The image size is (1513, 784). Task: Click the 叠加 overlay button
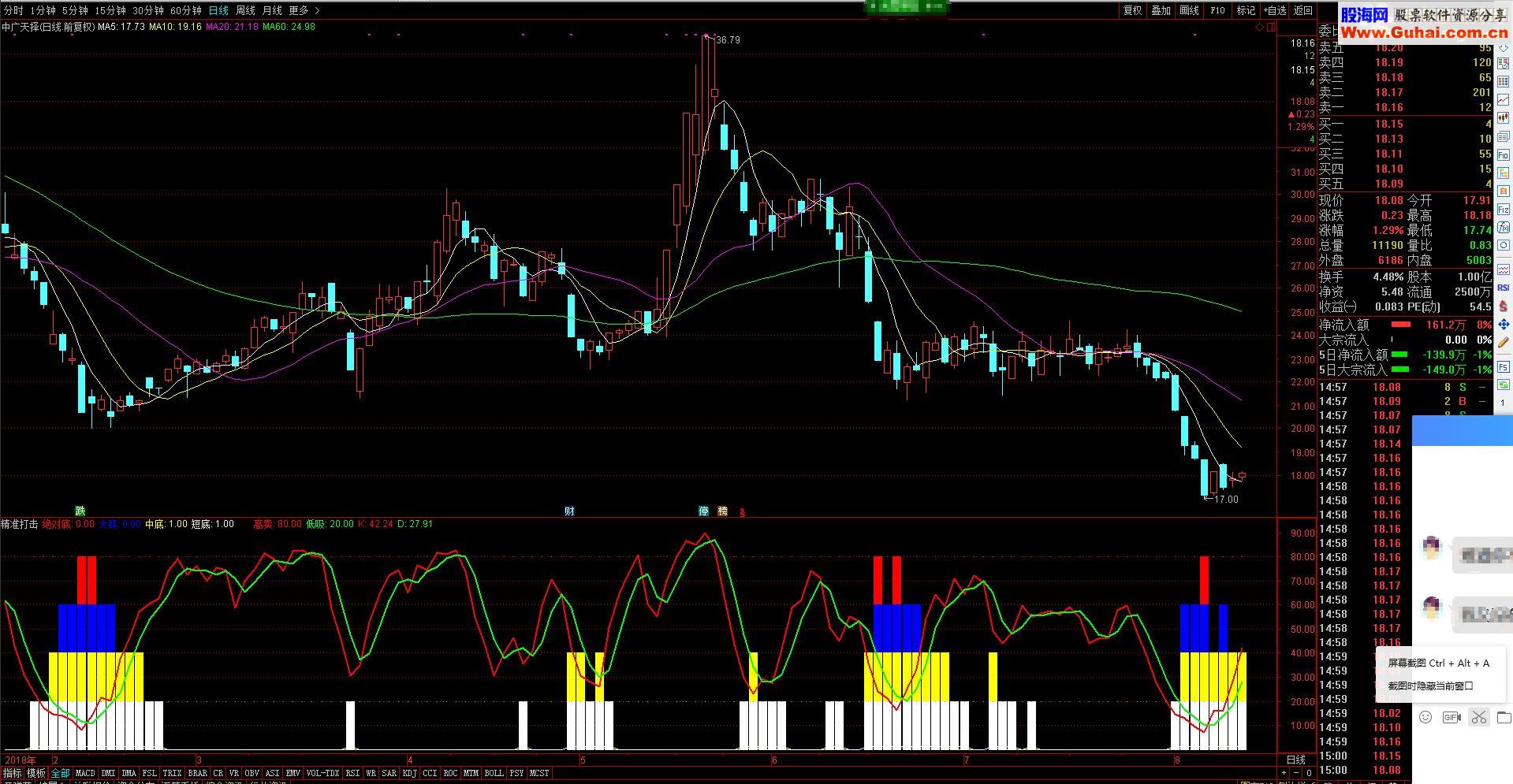click(x=1161, y=10)
